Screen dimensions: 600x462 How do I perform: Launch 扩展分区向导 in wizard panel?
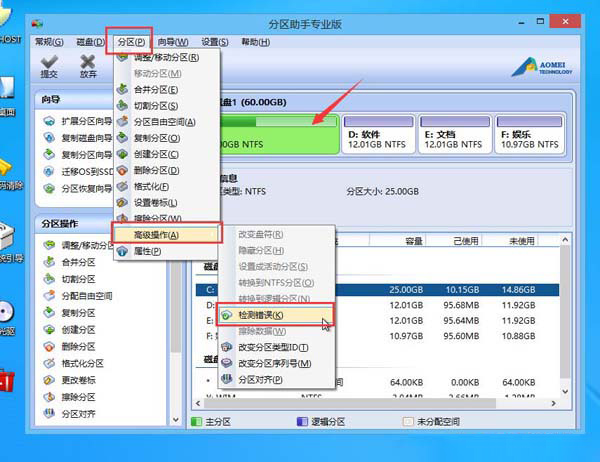pyautogui.click(x=77, y=121)
